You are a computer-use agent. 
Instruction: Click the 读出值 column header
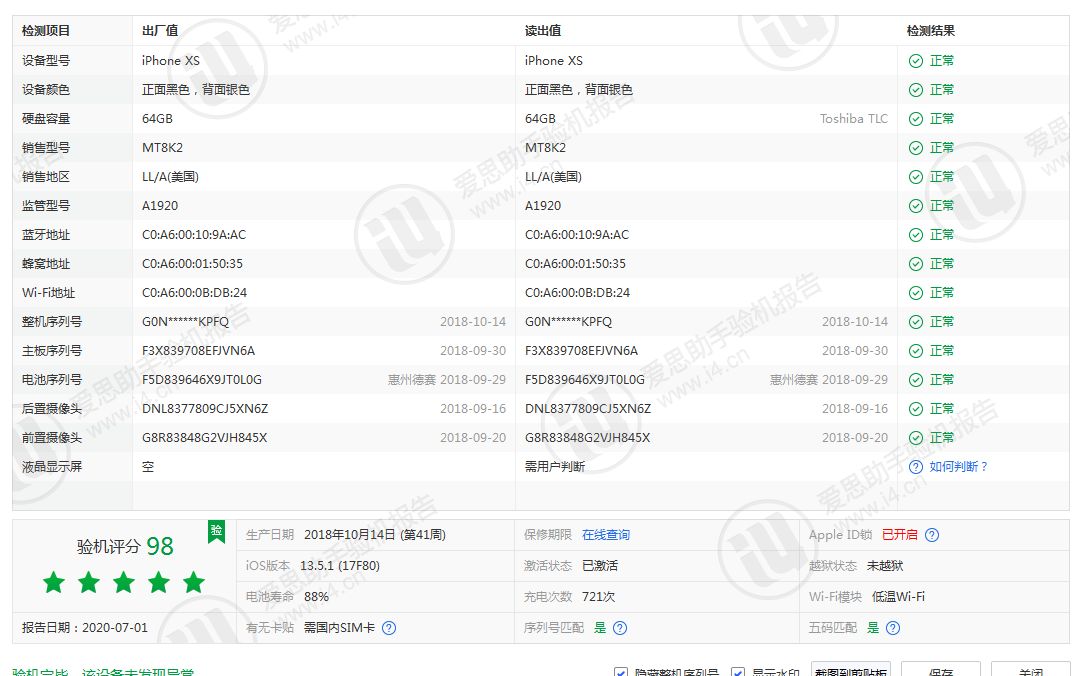[x=542, y=30]
